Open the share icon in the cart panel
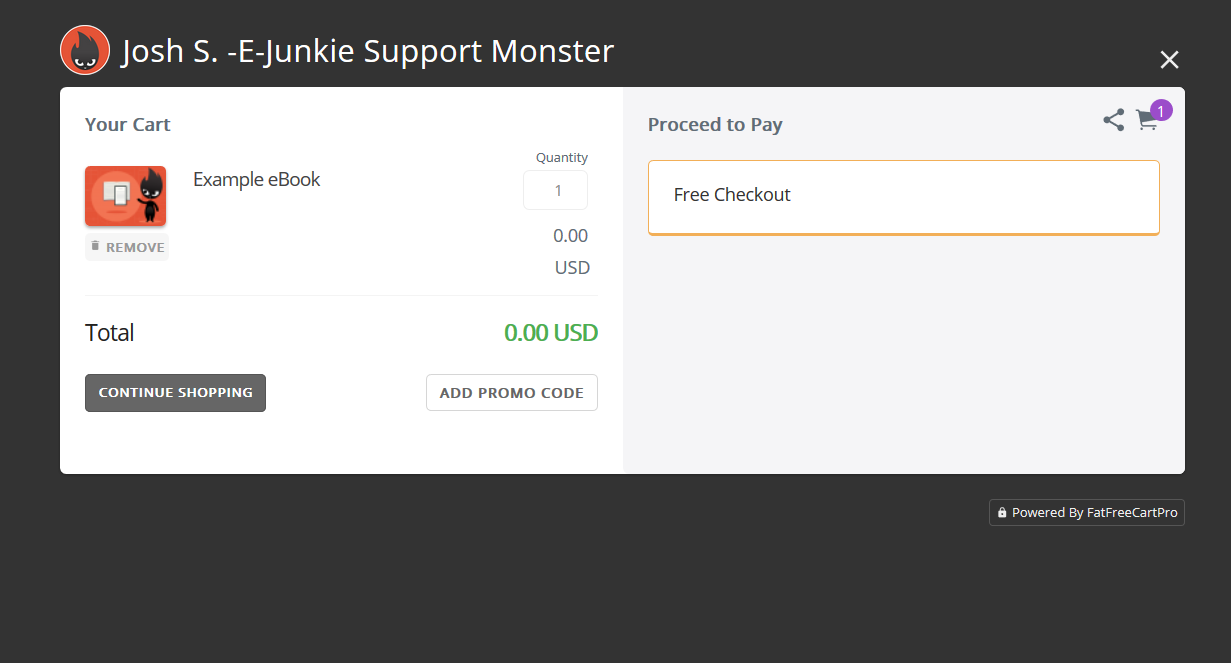This screenshot has width=1231, height=663. [x=1113, y=120]
